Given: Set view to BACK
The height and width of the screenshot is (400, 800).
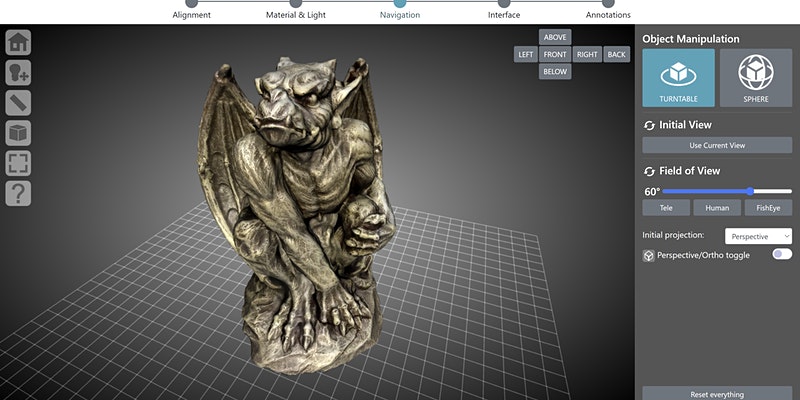Looking at the screenshot, I should (x=616, y=55).
